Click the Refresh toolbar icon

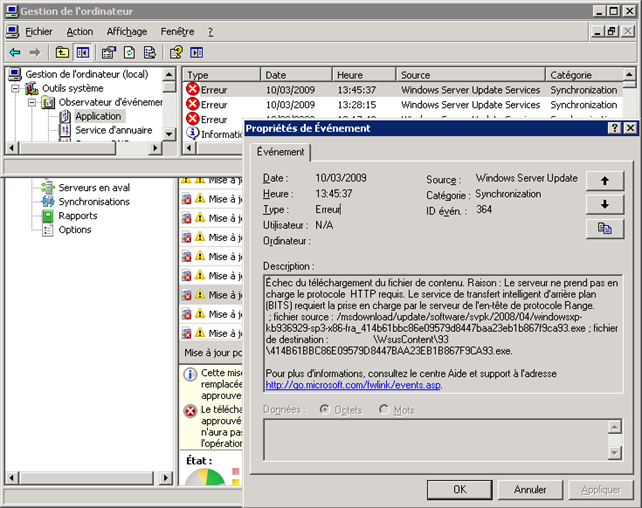[x=129, y=52]
